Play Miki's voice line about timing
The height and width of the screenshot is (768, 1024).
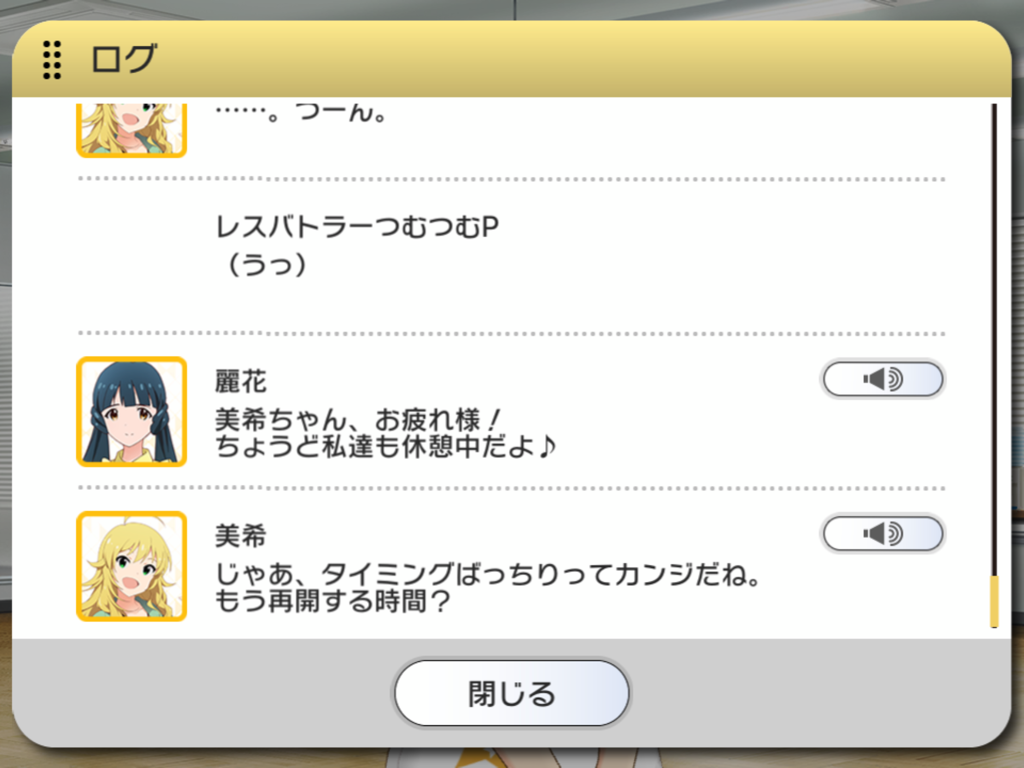pos(882,534)
